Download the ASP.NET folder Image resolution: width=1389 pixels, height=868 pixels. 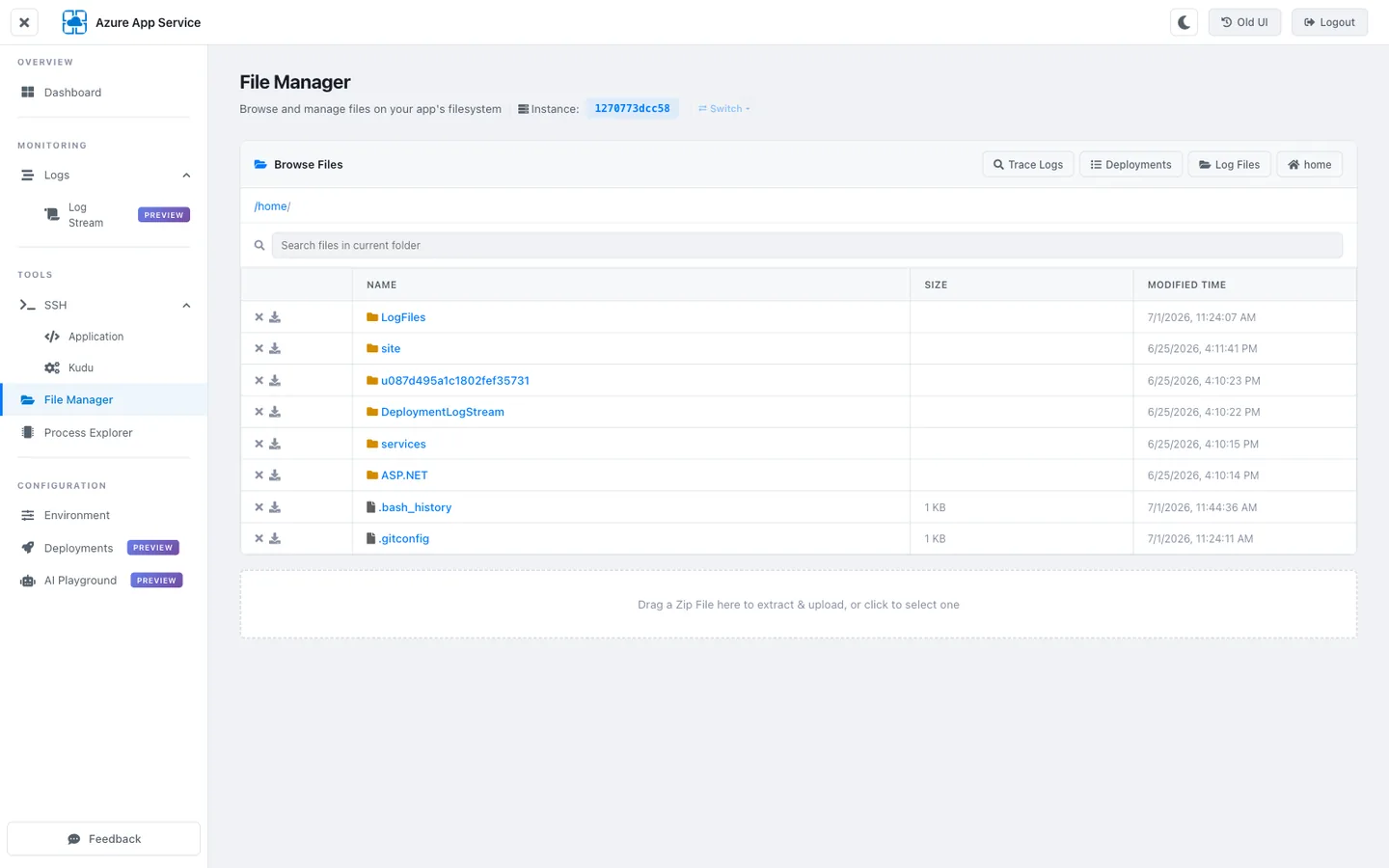(275, 475)
